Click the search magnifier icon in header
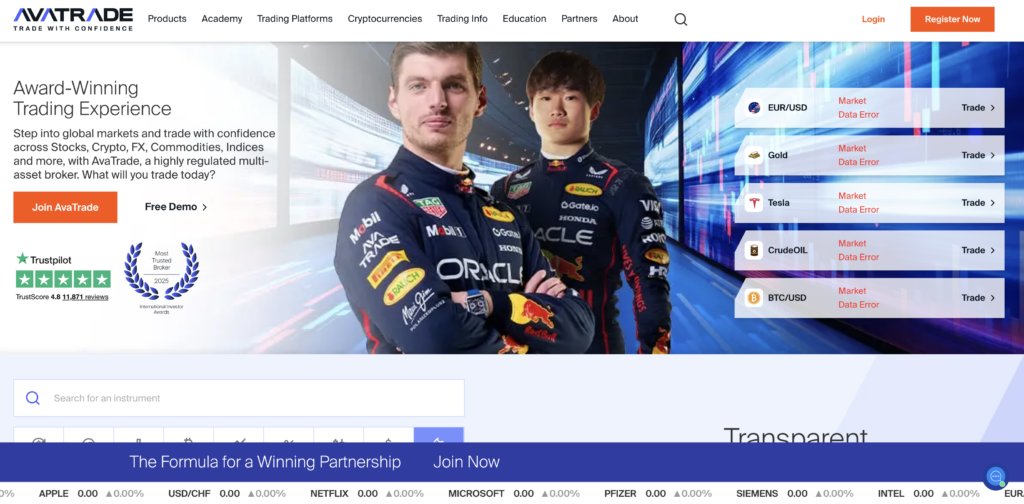Image resolution: width=1024 pixels, height=504 pixels. [681, 19]
